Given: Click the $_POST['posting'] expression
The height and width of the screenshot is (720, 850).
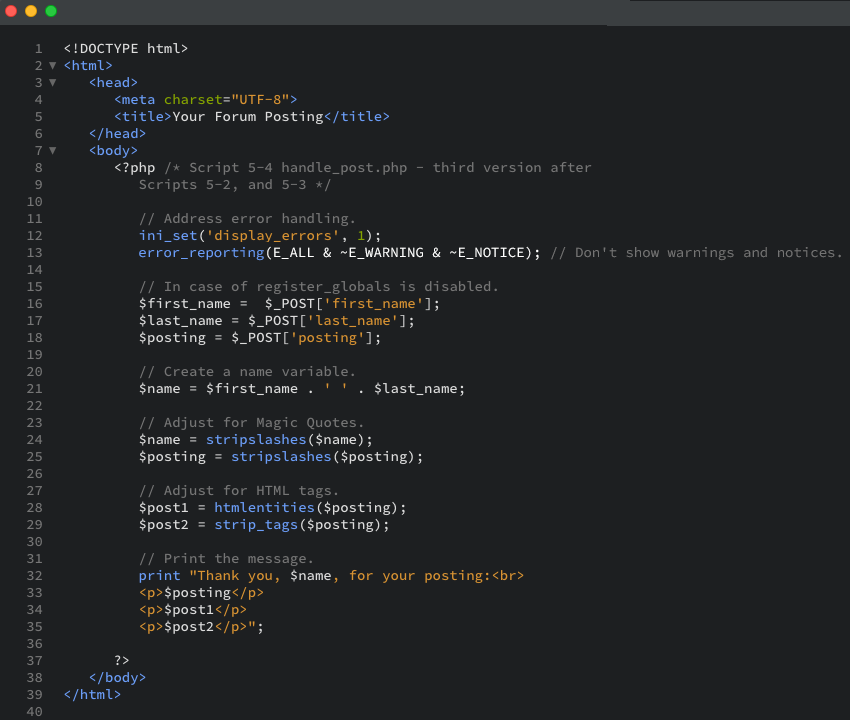Looking at the screenshot, I should 302,338.
